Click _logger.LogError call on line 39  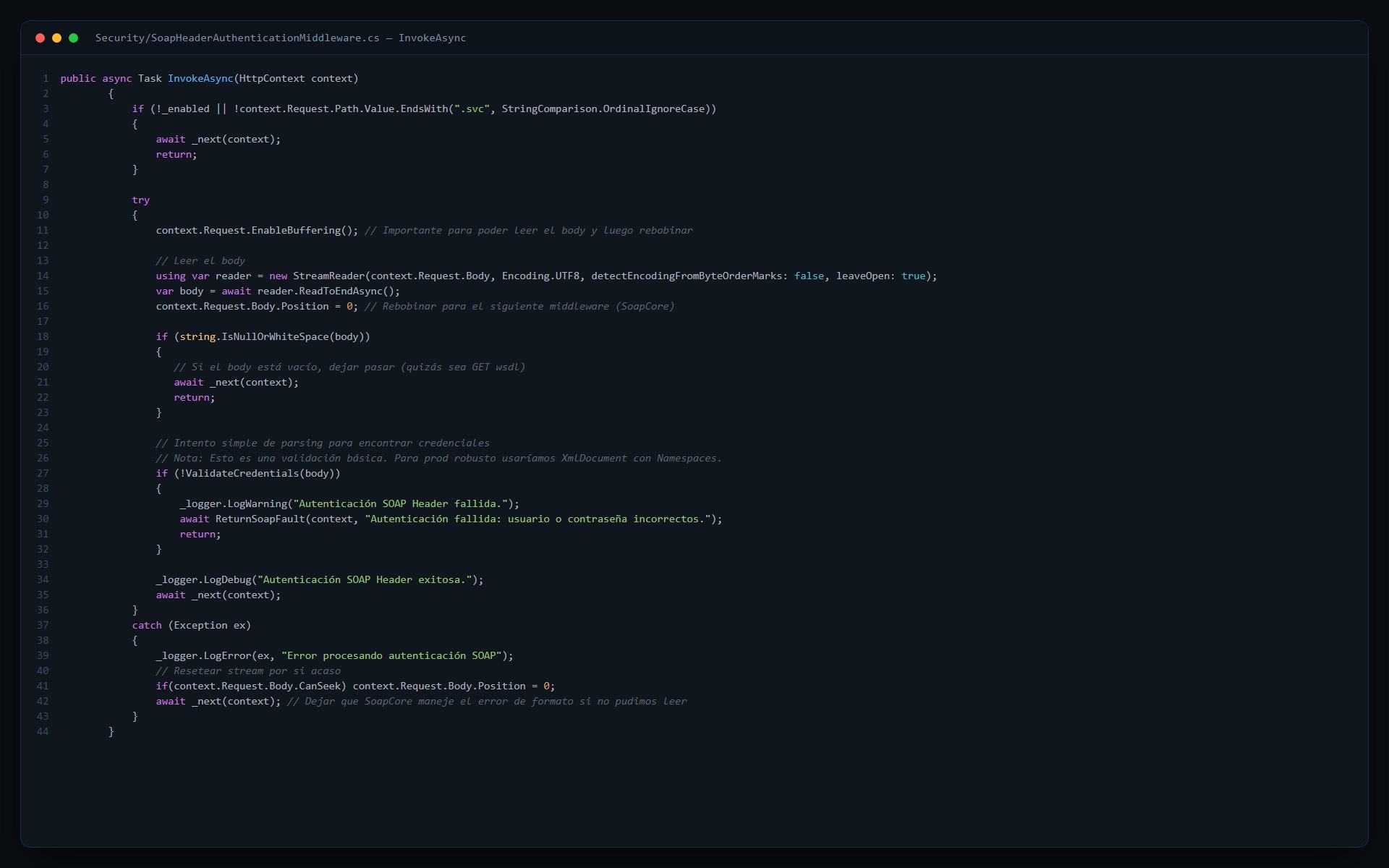click(x=334, y=655)
